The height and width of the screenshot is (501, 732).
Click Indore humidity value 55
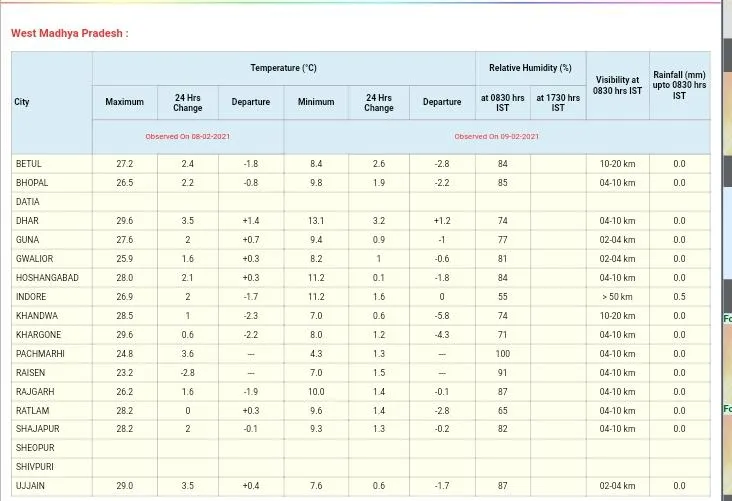click(502, 297)
